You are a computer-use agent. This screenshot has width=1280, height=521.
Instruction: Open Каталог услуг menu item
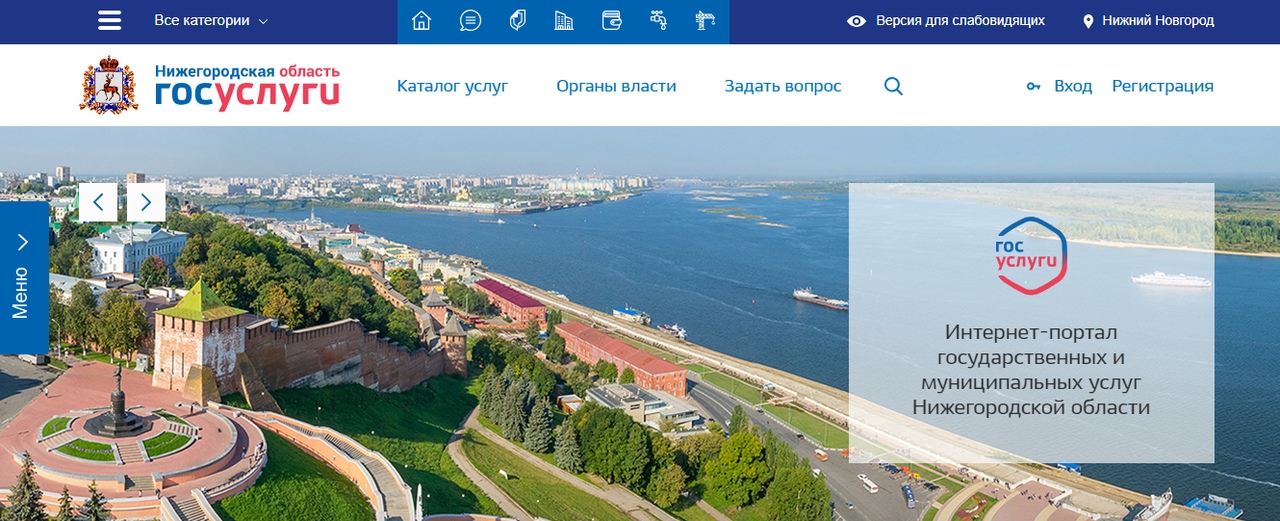[452, 86]
